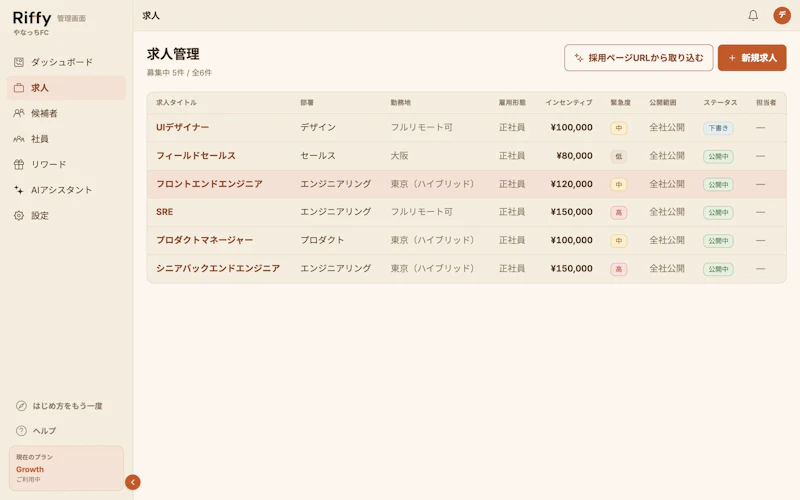Viewport: 800px width, 500px height.
Task: Click the 大阪 location cell
Action: pyautogui.click(x=399, y=156)
